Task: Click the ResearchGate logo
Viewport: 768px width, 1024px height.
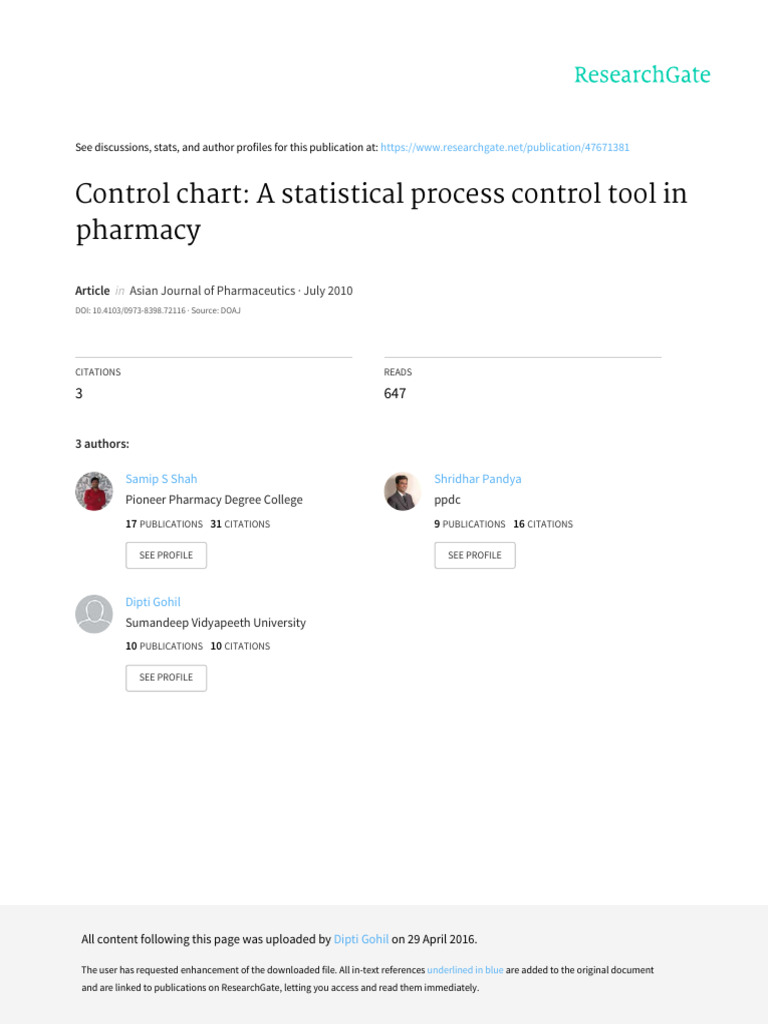Action: tap(642, 75)
